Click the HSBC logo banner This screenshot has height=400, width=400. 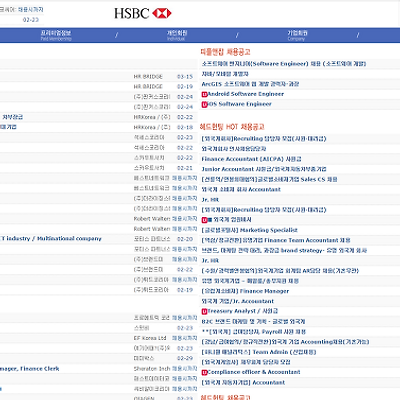[x=143, y=13]
